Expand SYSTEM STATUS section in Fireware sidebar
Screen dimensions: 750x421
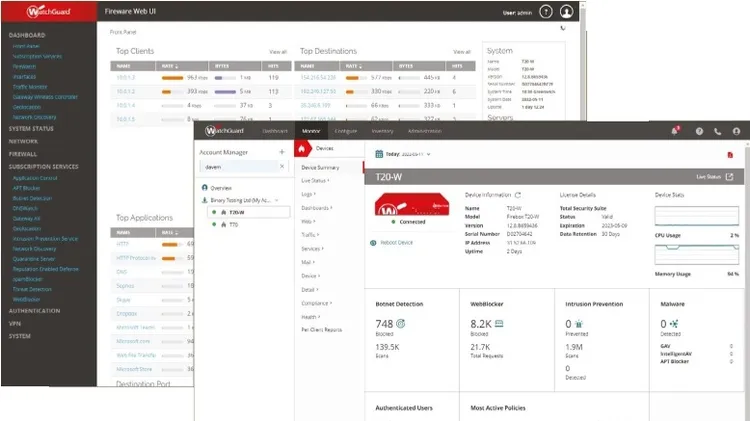click(31, 129)
